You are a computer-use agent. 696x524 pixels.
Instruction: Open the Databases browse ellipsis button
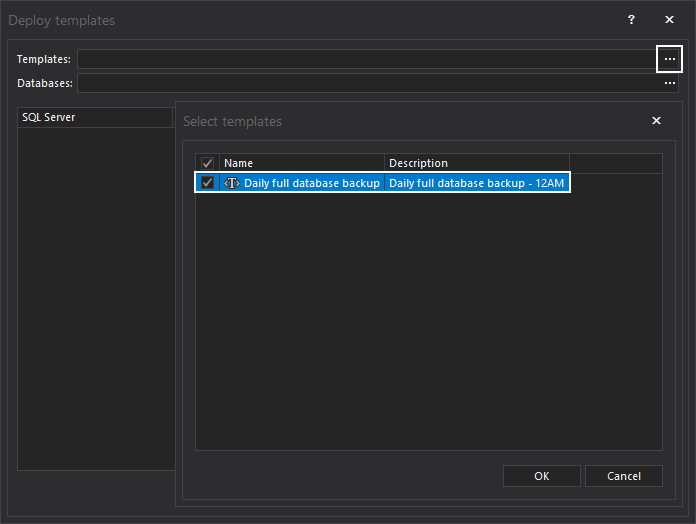669,83
